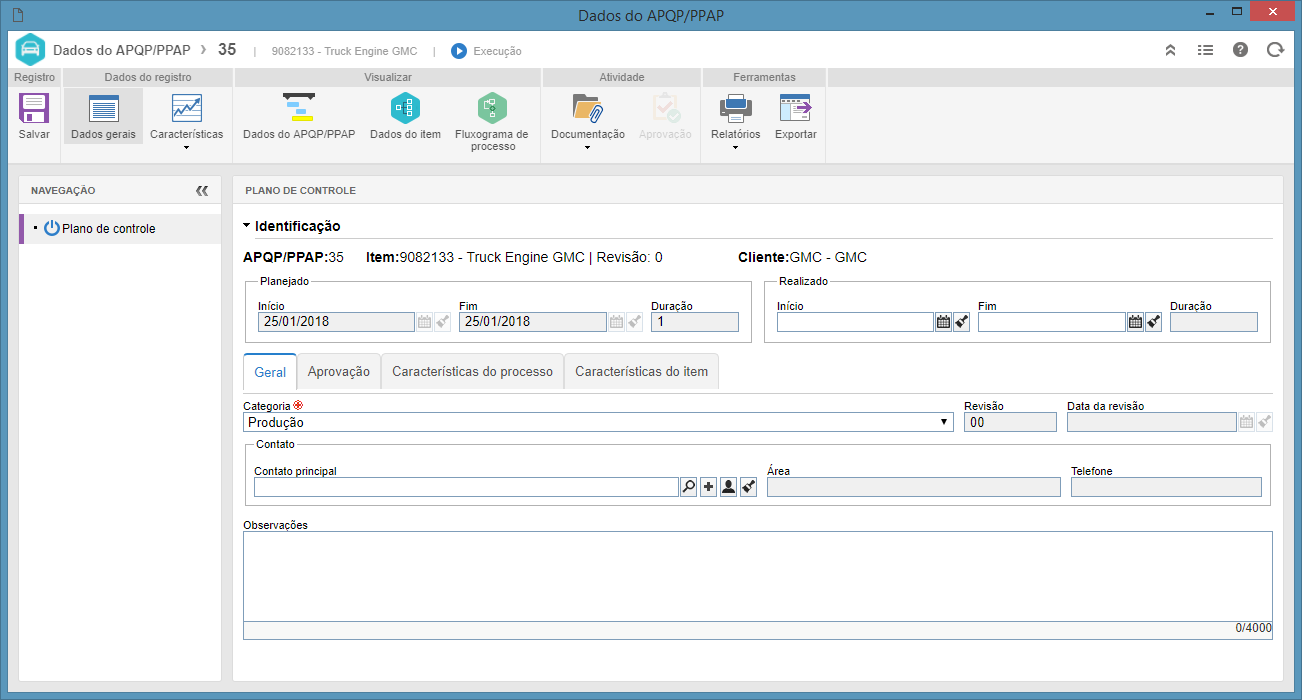Open Fluxograma de processo icon
This screenshot has width=1302, height=700.
(491, 108)
